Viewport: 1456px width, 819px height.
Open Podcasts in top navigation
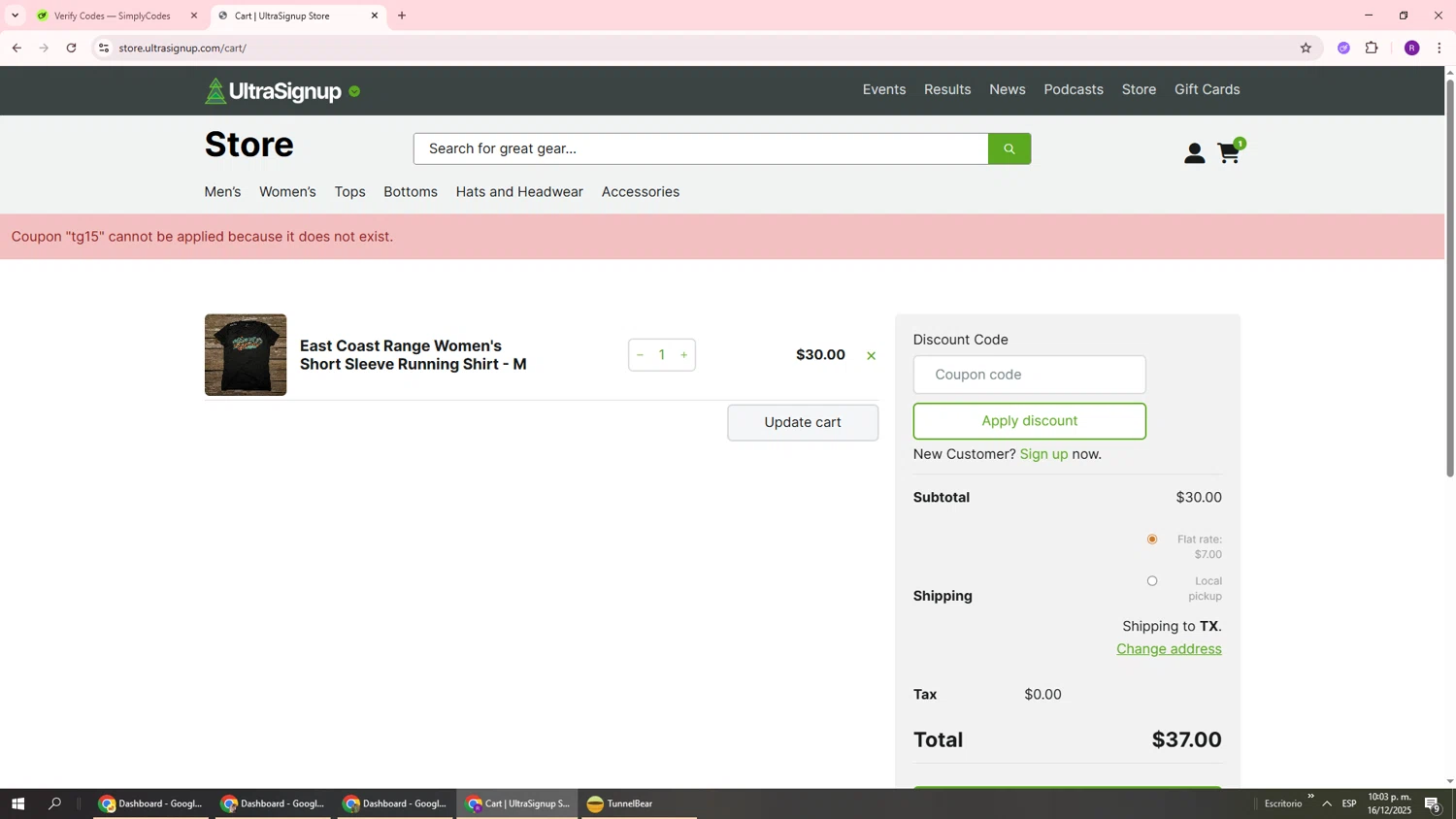click(x=1074, y=89)
